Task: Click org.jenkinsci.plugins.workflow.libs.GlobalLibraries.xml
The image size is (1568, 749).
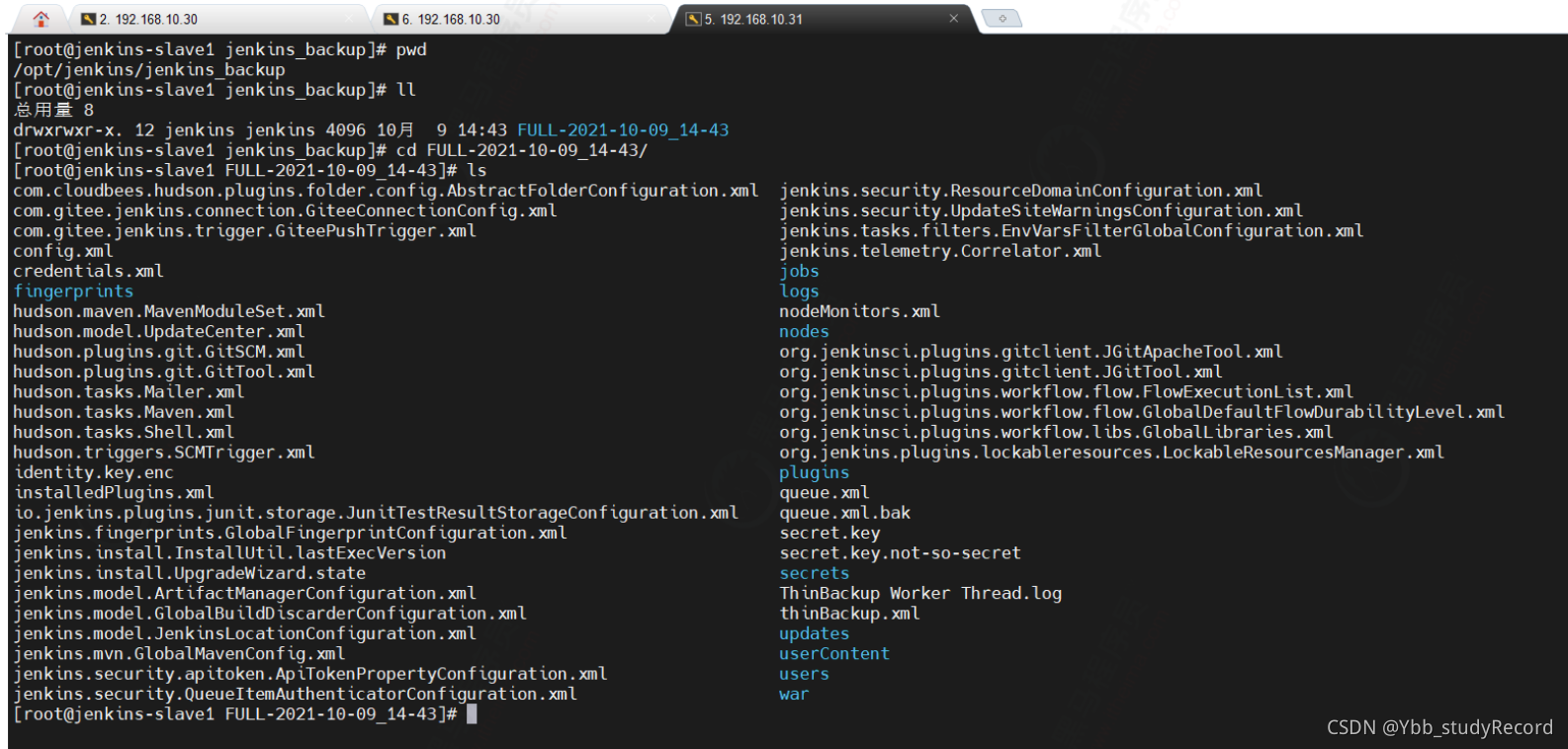Action: 1056,432
